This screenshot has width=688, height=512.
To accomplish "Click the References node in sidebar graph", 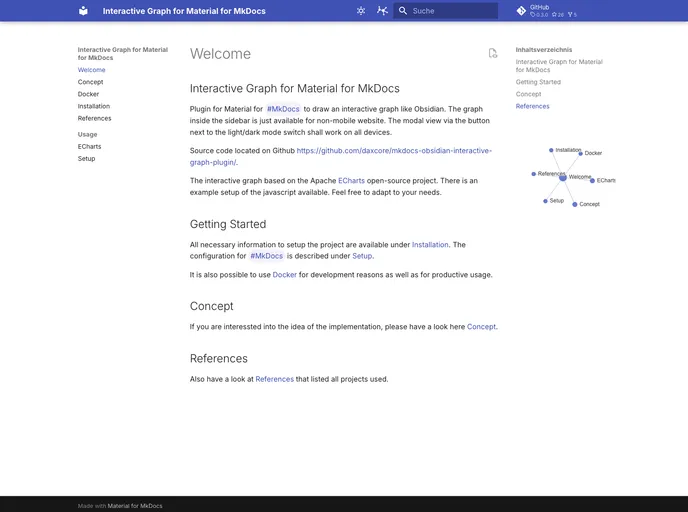I will pos(534,174).
